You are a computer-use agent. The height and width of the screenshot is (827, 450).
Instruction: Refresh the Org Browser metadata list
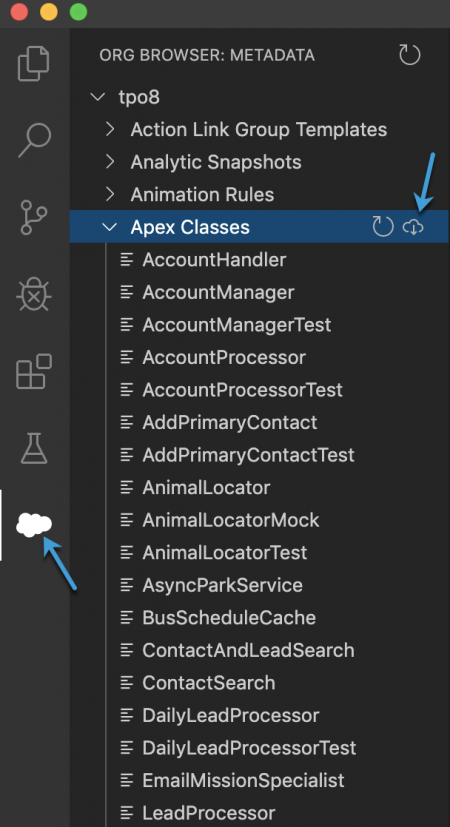coord(409,55)
